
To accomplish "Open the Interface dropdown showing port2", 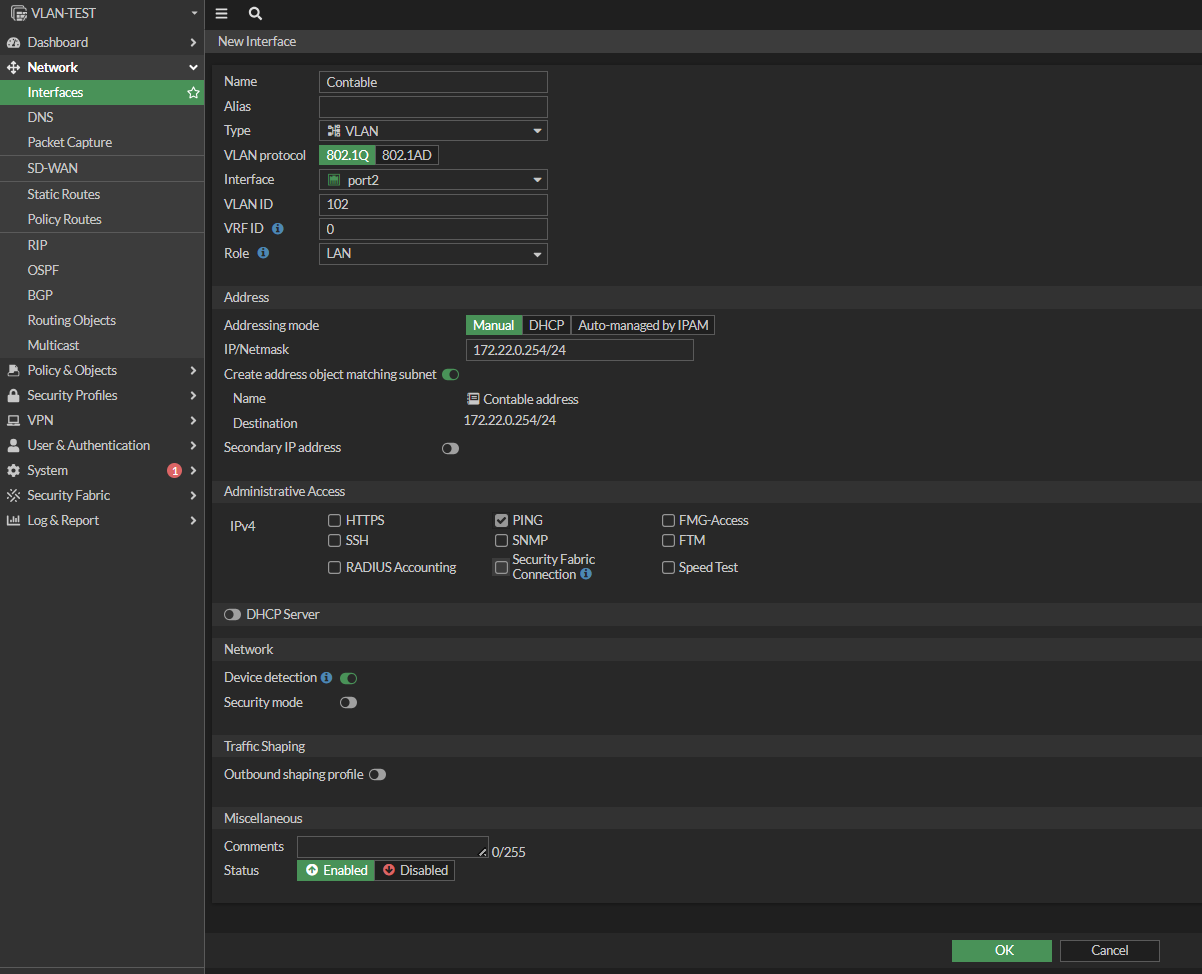I will 433,180.
